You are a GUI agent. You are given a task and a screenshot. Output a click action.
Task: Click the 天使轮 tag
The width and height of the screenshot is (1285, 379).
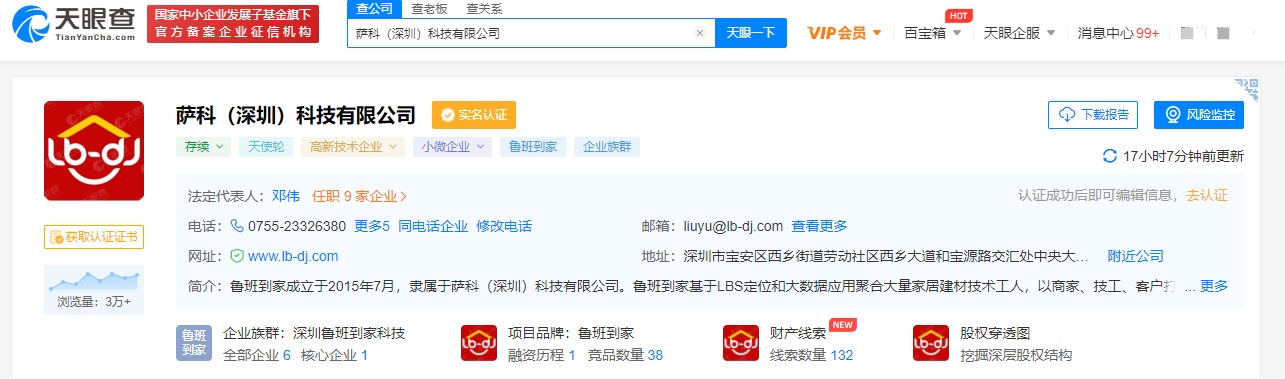click(x=266, y=147)
